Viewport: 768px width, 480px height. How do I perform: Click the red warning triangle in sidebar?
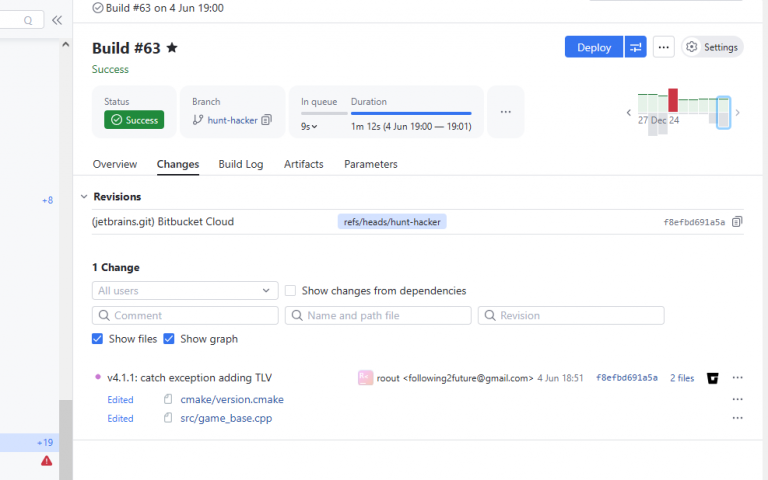47,461
